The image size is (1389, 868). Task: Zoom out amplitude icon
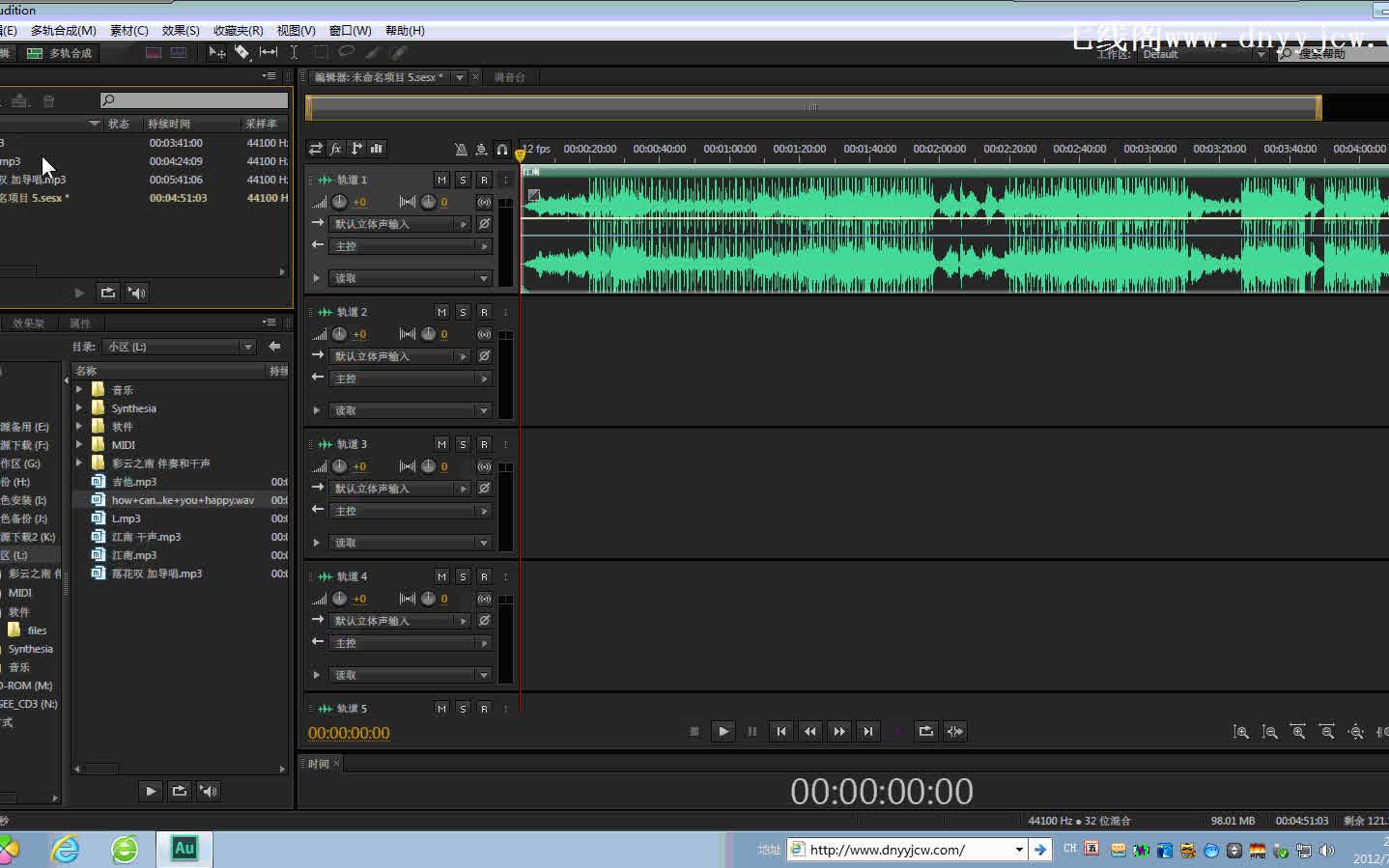pyautogui.click(x=1270, y=732)
